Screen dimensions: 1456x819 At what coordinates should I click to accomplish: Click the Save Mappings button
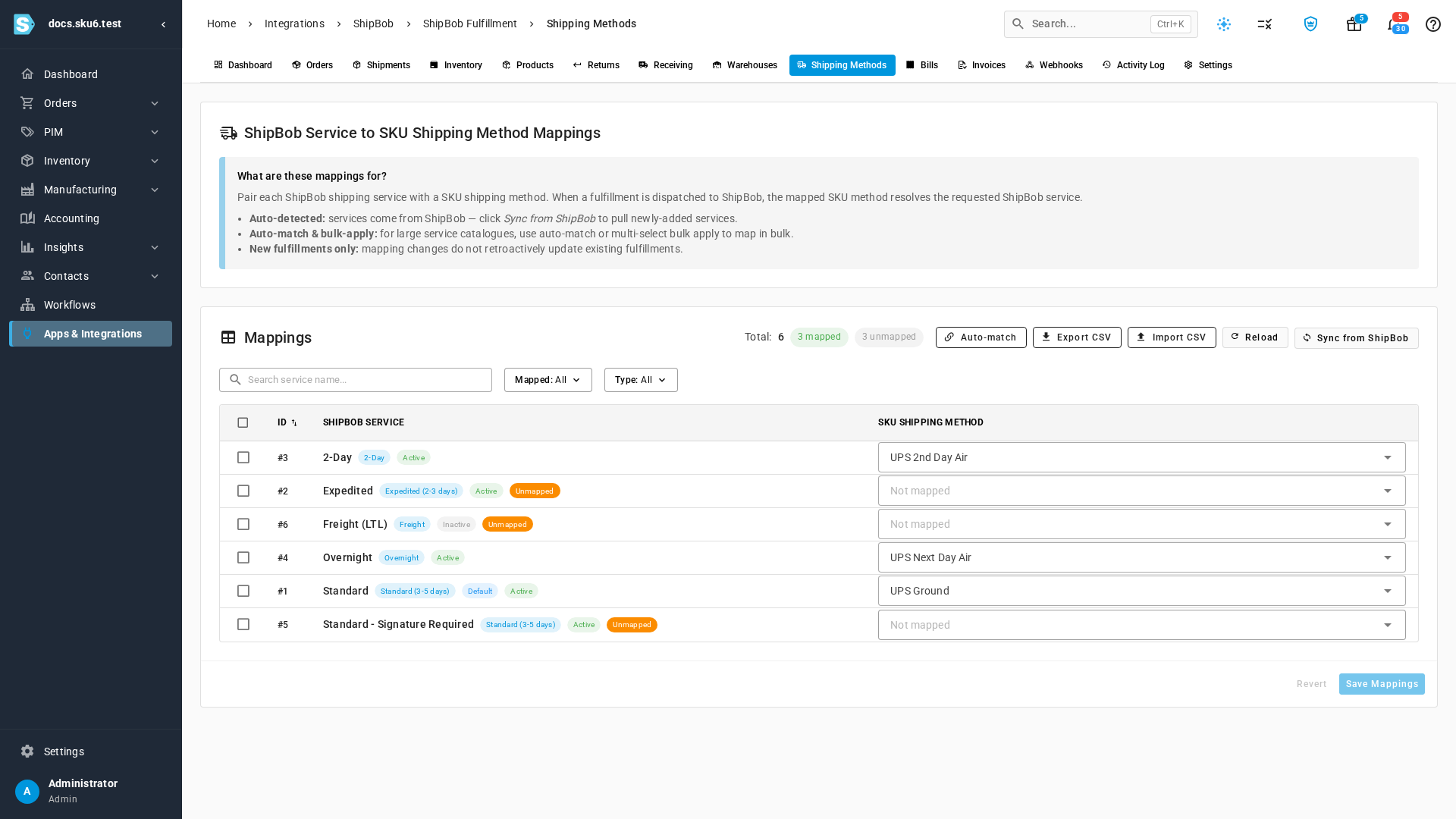(x=1382, y=684)
